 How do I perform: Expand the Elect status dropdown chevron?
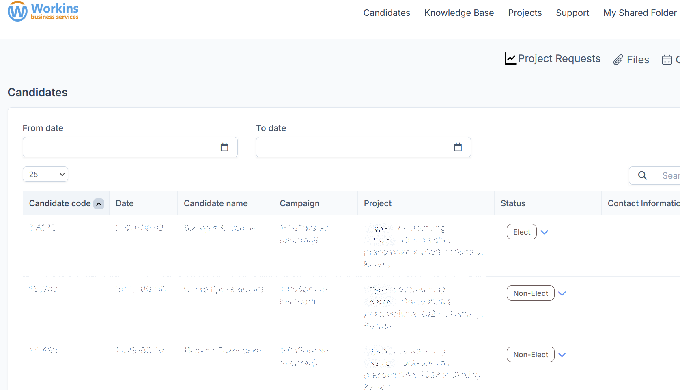[545, 232]
